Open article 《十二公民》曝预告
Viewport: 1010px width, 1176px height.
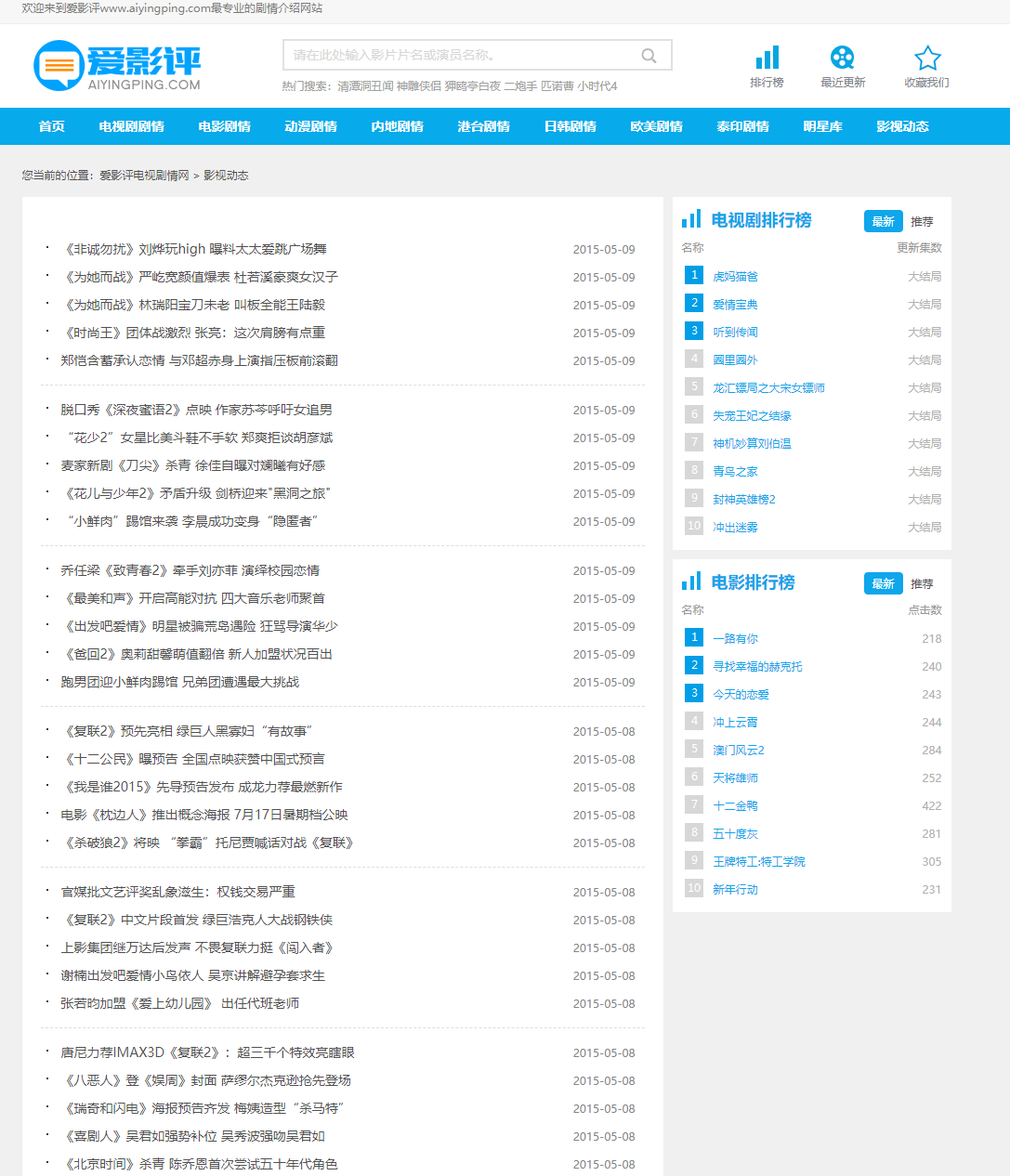click(192, 759)
